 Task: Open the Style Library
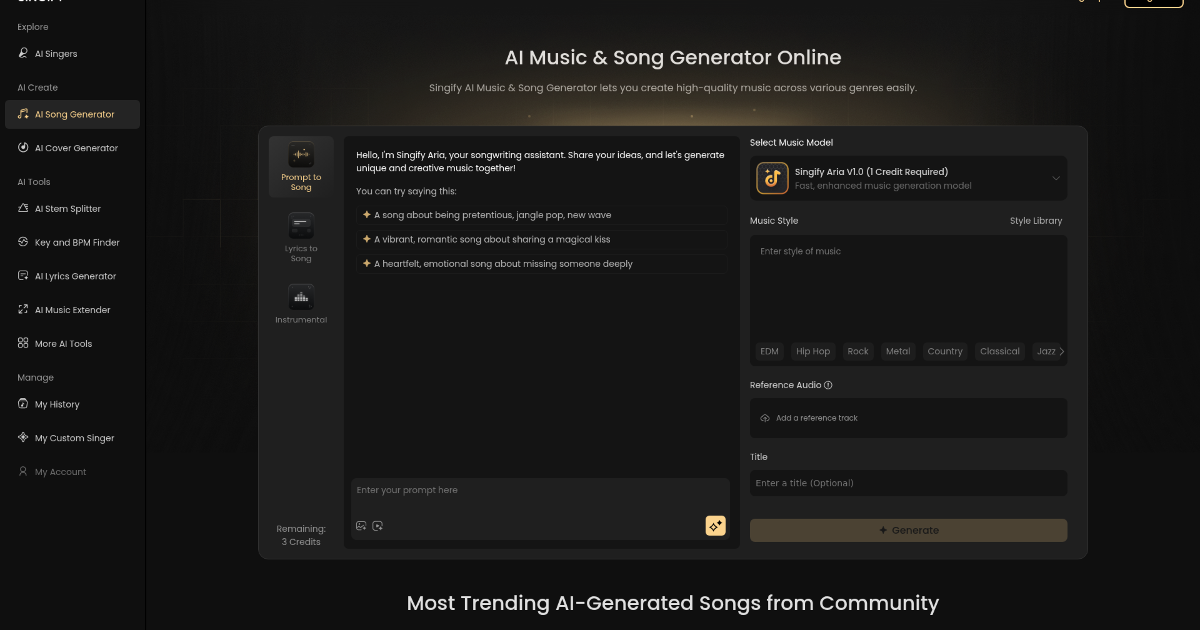pyautogui.click(x=1036, y=220)
